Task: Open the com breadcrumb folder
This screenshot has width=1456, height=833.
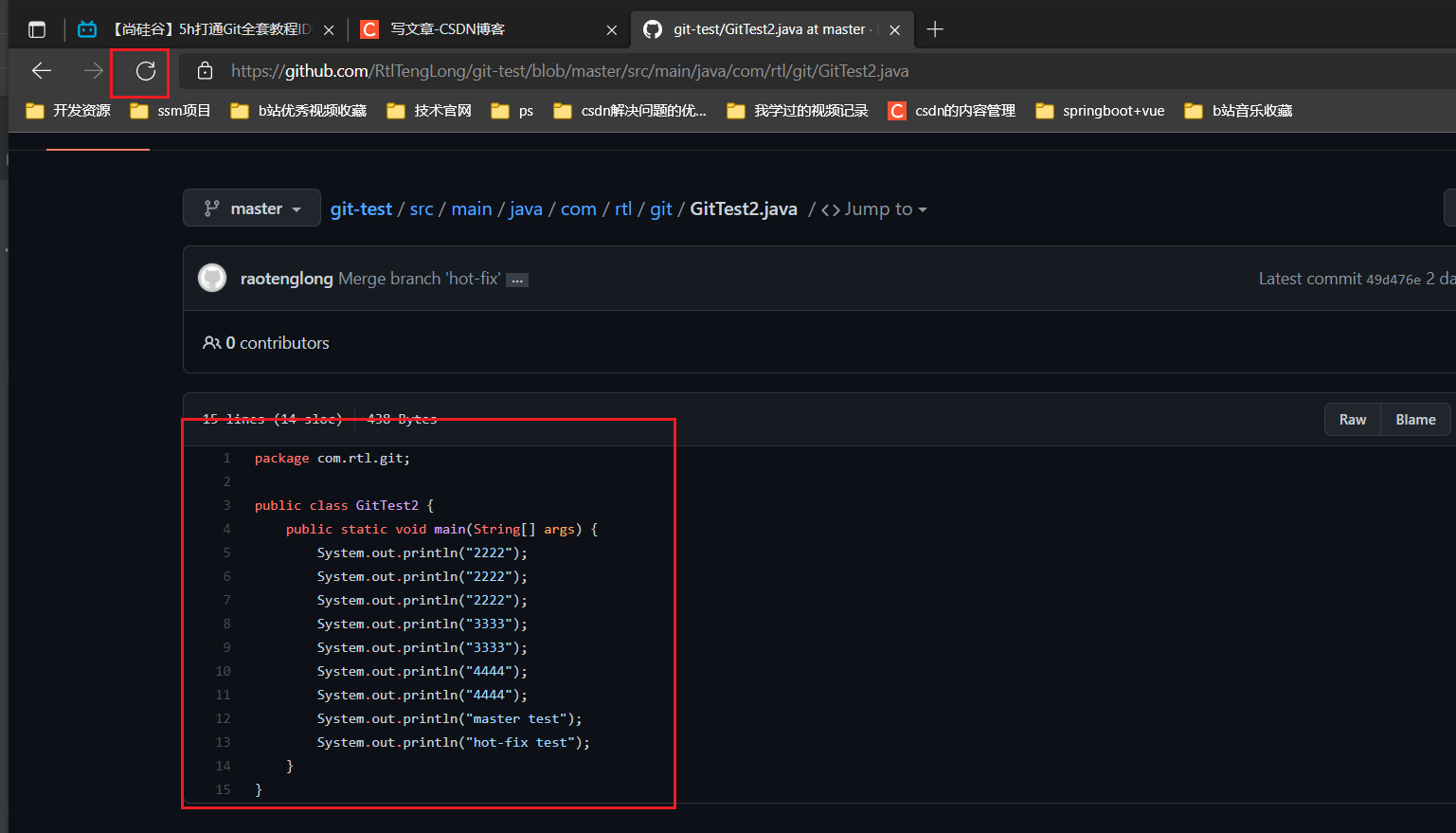Action: (579, 208)
